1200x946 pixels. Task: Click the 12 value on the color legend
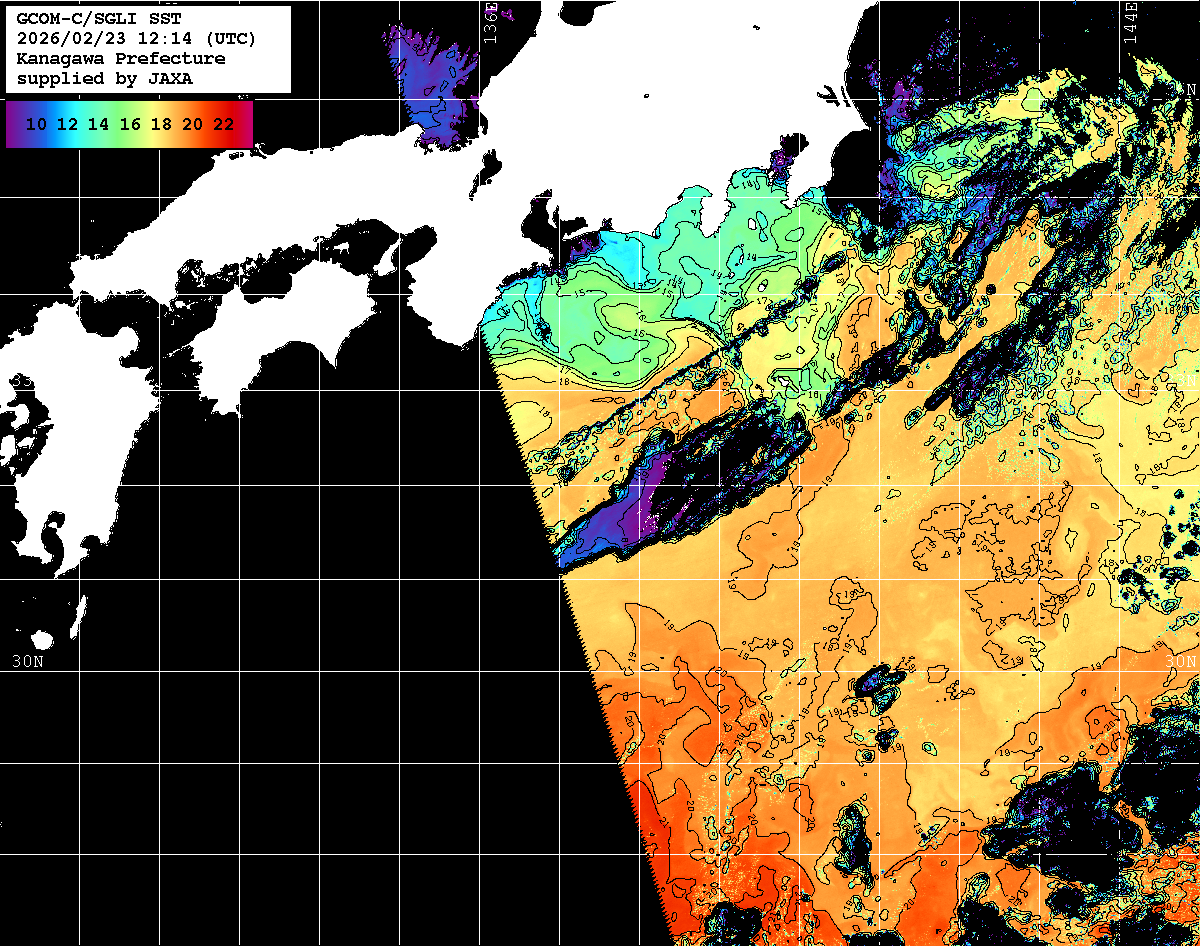(x=67, y=124)
